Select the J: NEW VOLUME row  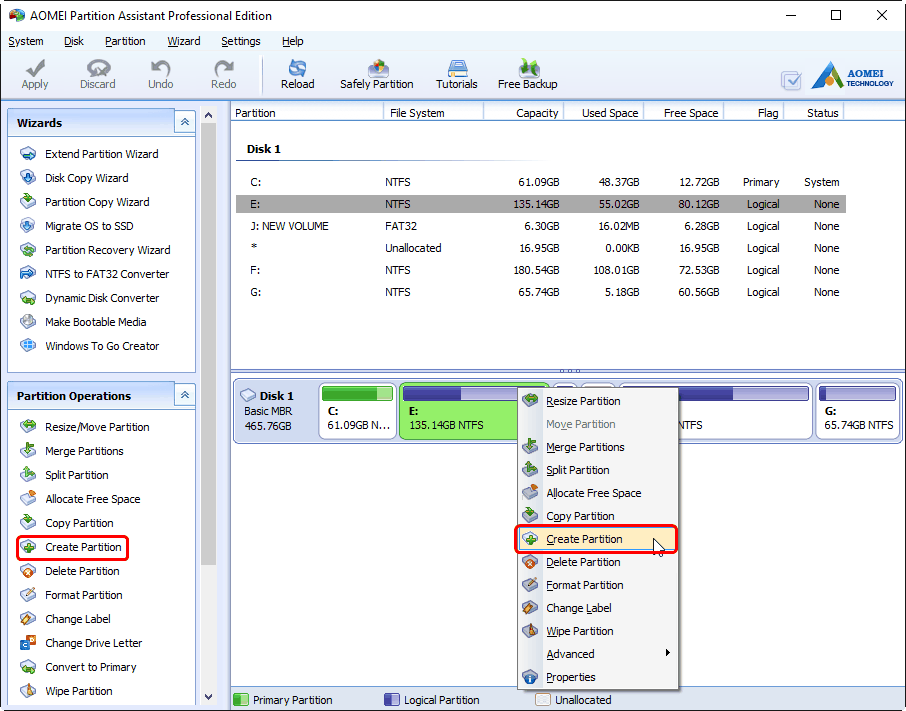[541, 226]
